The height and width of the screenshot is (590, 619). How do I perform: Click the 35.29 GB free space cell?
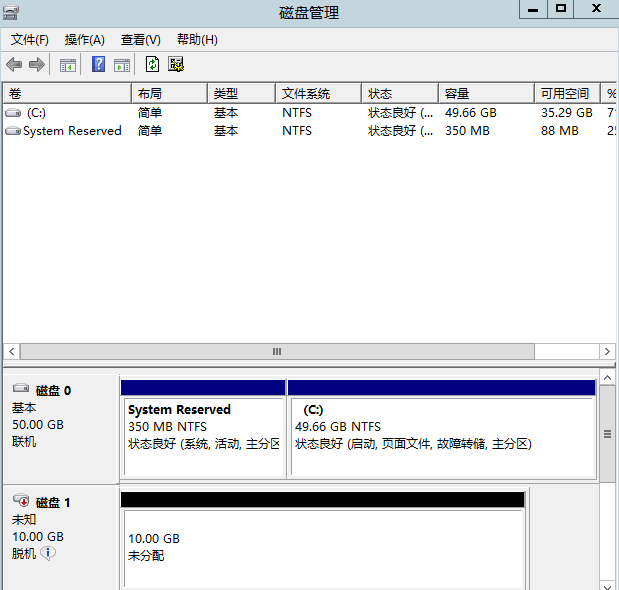[566, 113]
